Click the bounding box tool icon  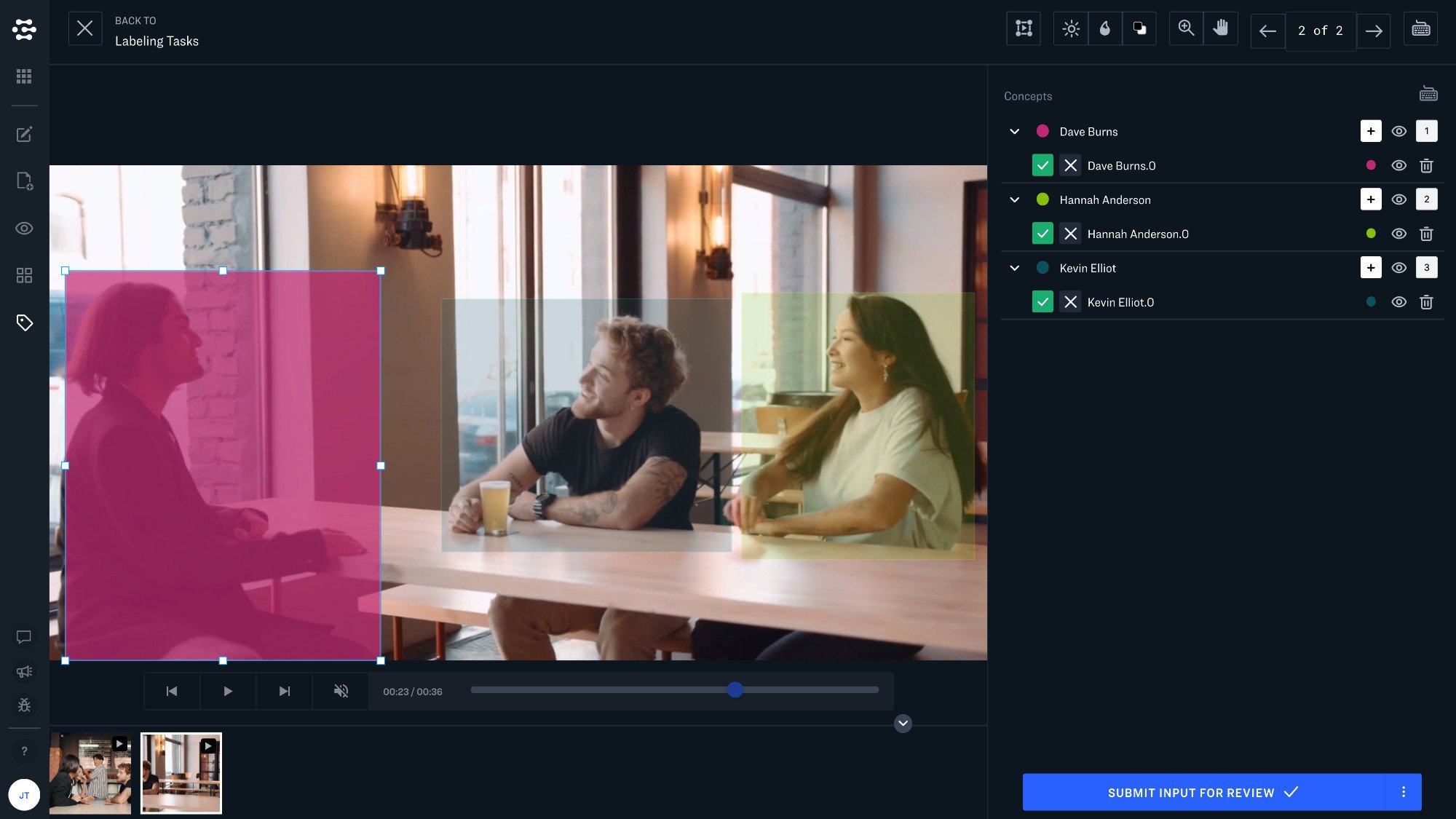point(1024,29)
